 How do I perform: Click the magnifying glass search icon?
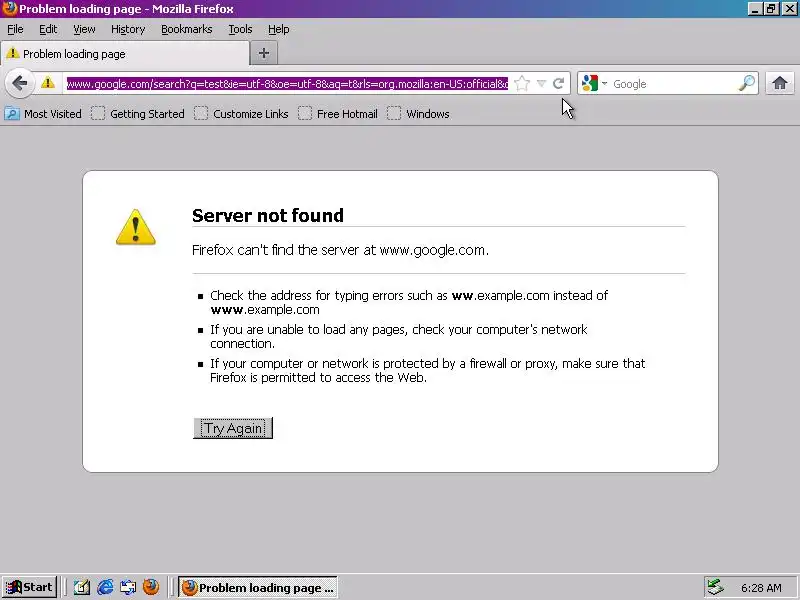747,83
